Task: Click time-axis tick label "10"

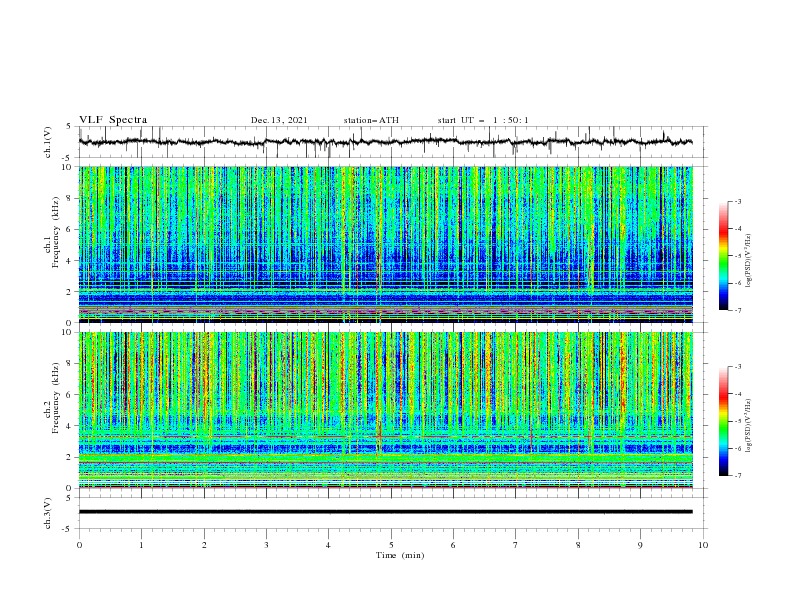Action: point(703,545)
